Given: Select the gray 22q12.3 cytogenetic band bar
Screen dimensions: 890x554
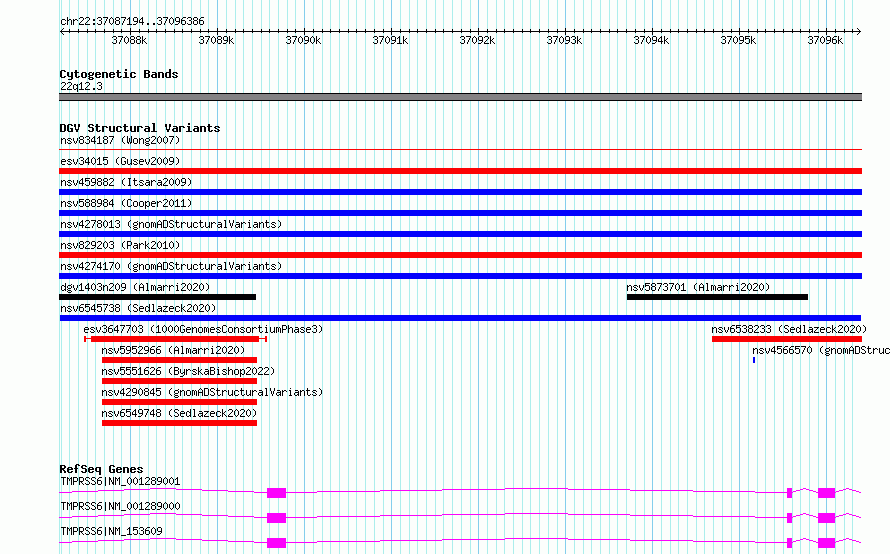Looking at the screenshot, I should 460,97.
